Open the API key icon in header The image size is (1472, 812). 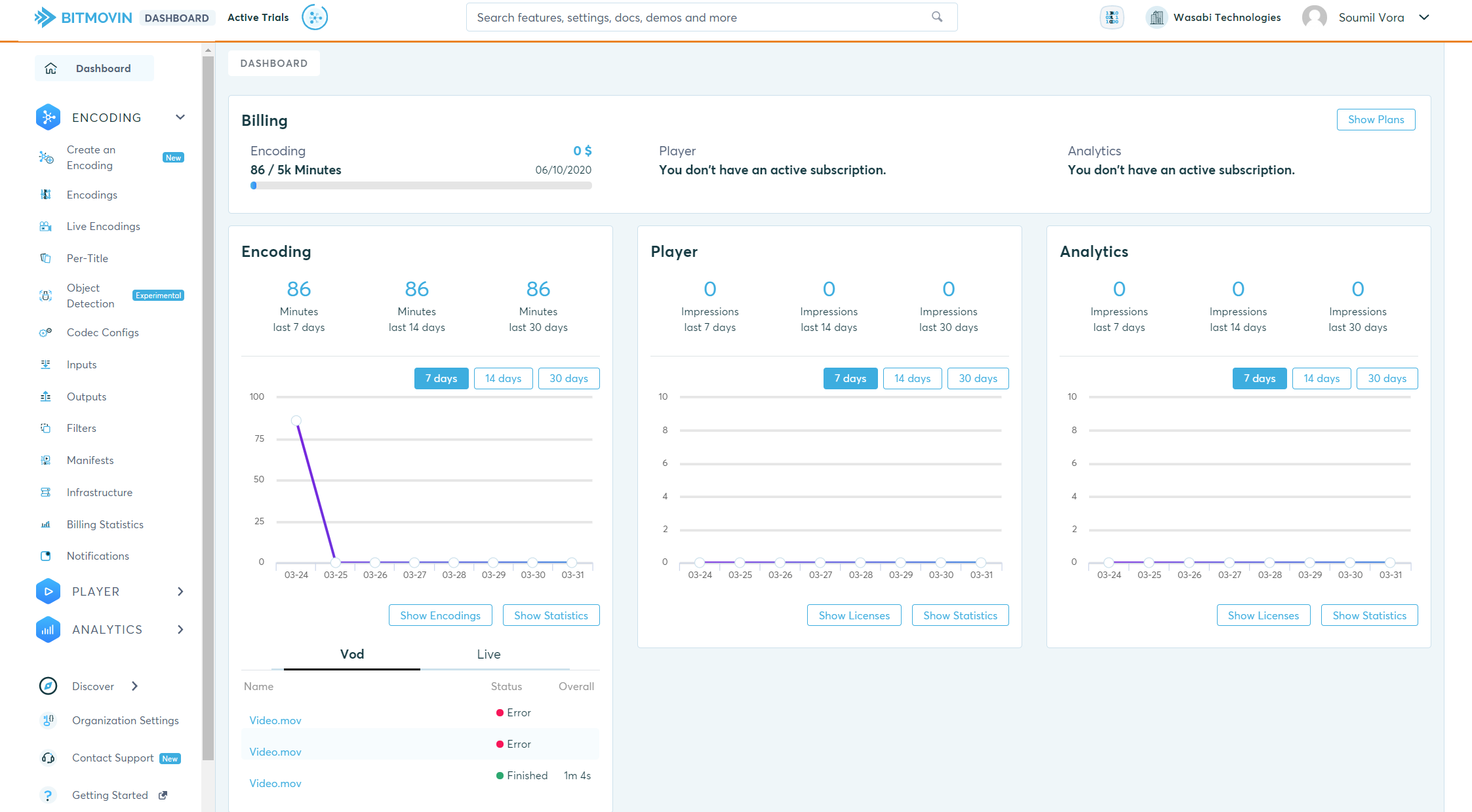(1112, 18)
